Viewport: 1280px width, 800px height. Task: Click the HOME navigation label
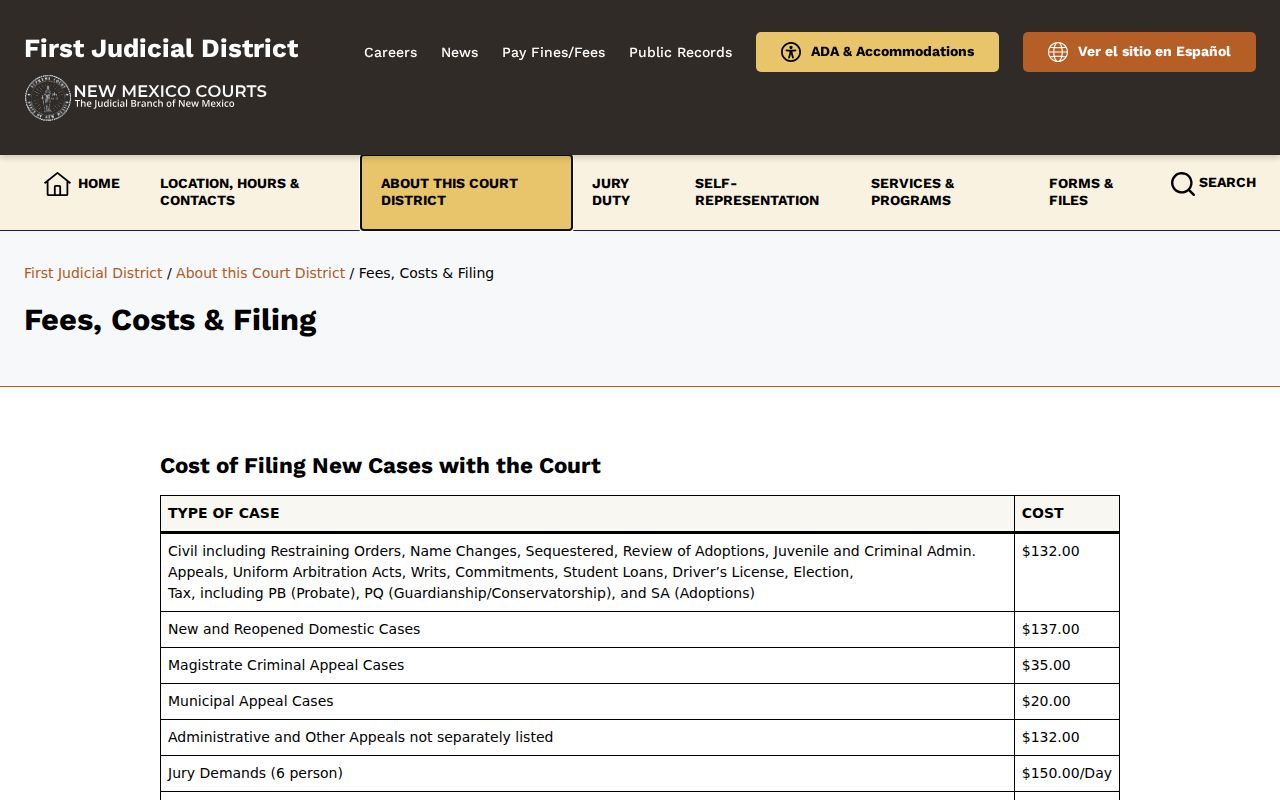tap(99, 184)
